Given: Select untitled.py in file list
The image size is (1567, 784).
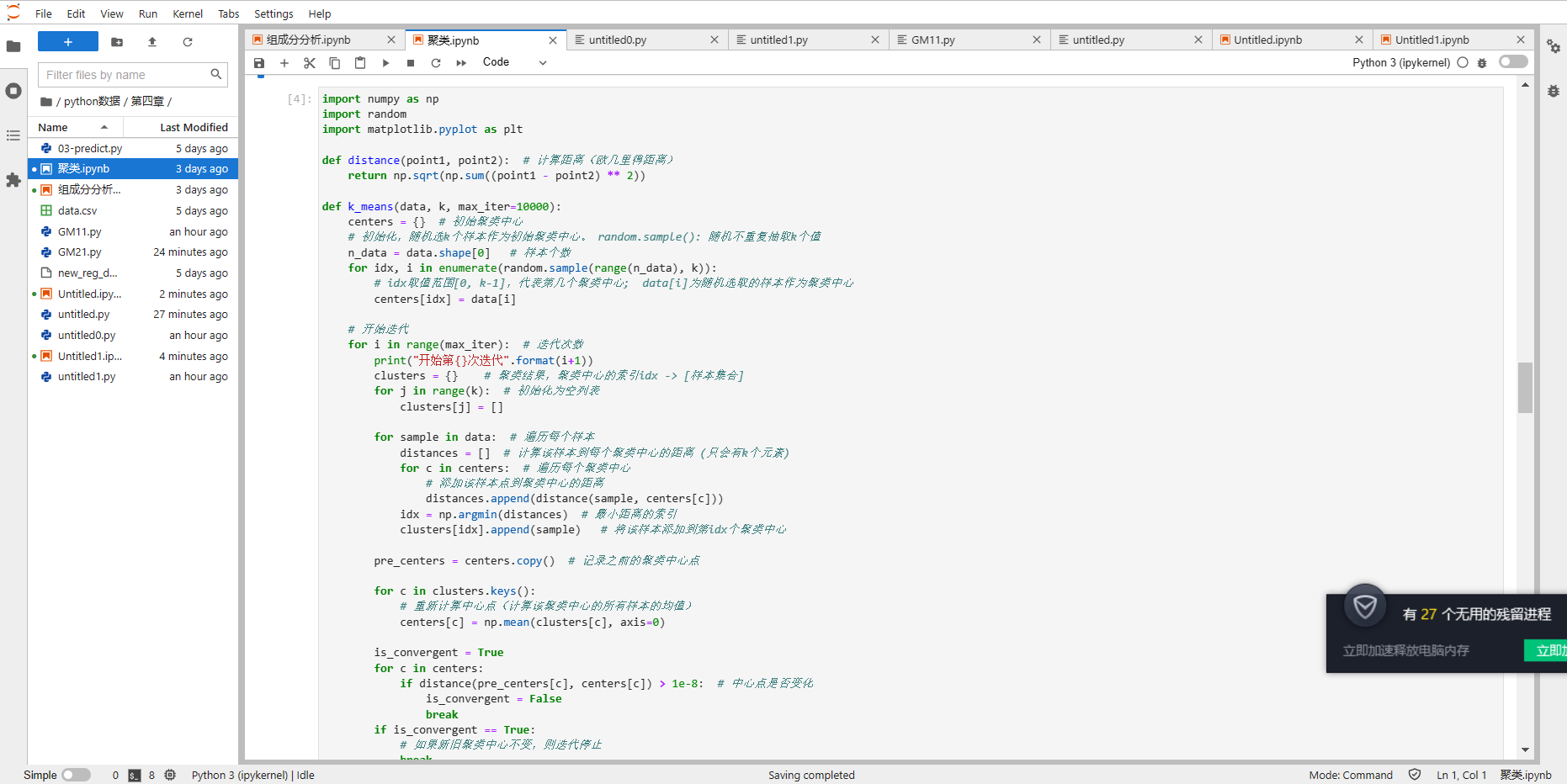Looking at the screenshot, I should point(134,315).
